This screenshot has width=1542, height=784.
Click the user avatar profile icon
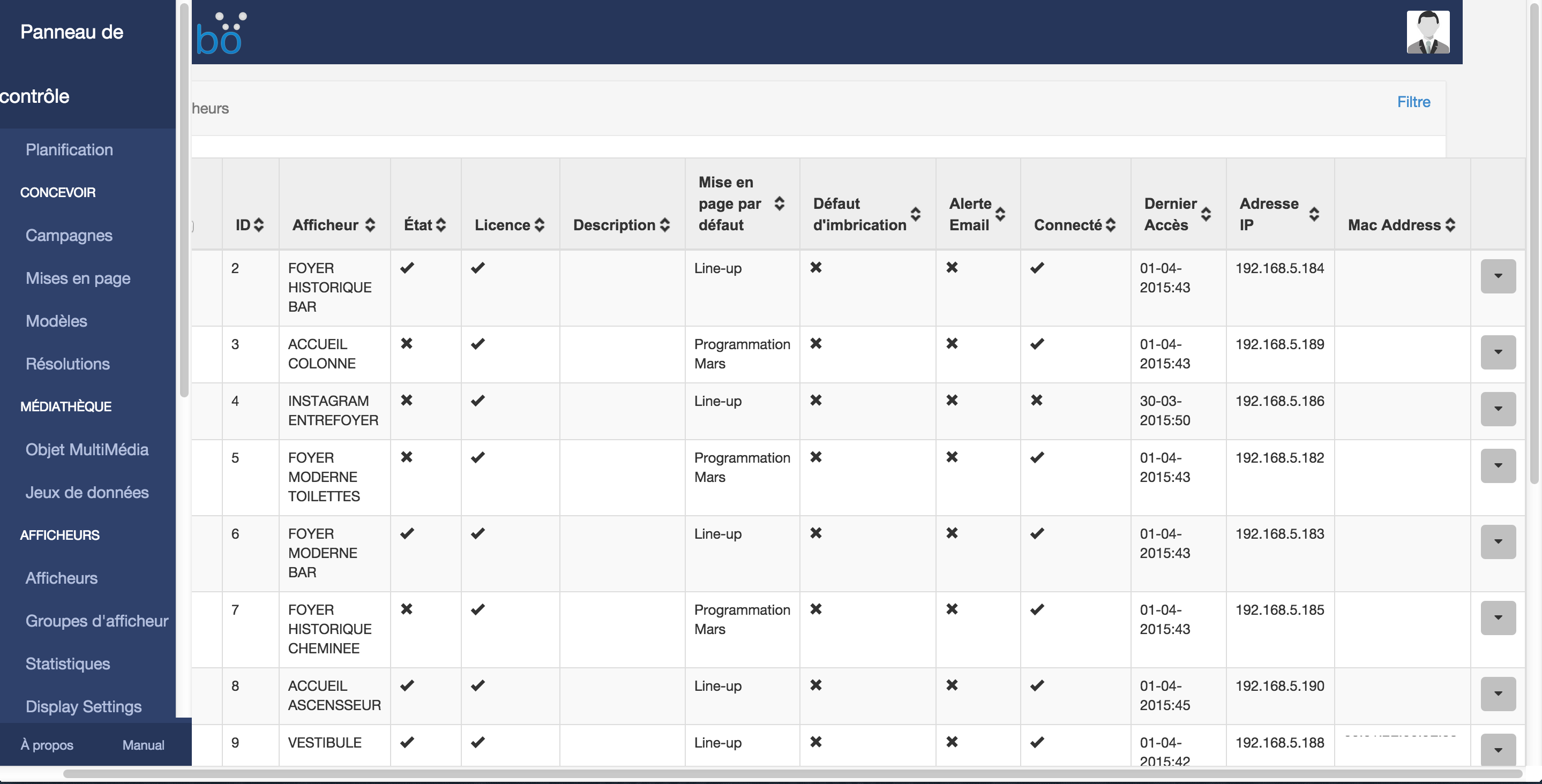pyautogui.click(x=1428, y=32)
